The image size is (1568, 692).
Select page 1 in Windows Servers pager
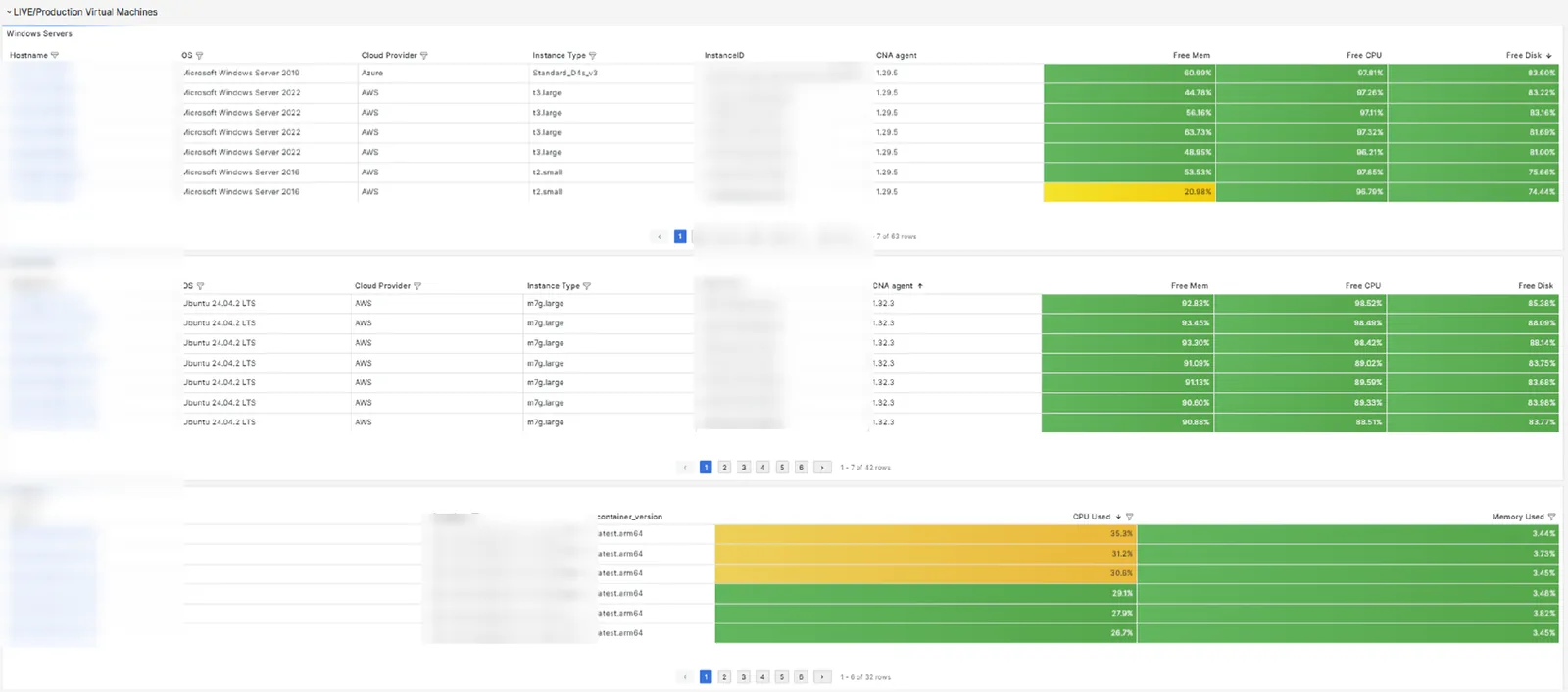point(680,236)
